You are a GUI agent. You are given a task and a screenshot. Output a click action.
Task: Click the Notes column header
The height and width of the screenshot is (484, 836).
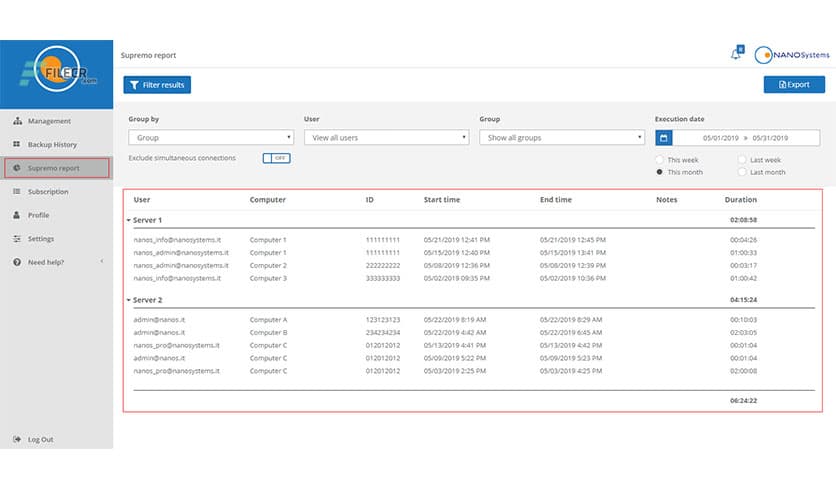tap(666, 199)
